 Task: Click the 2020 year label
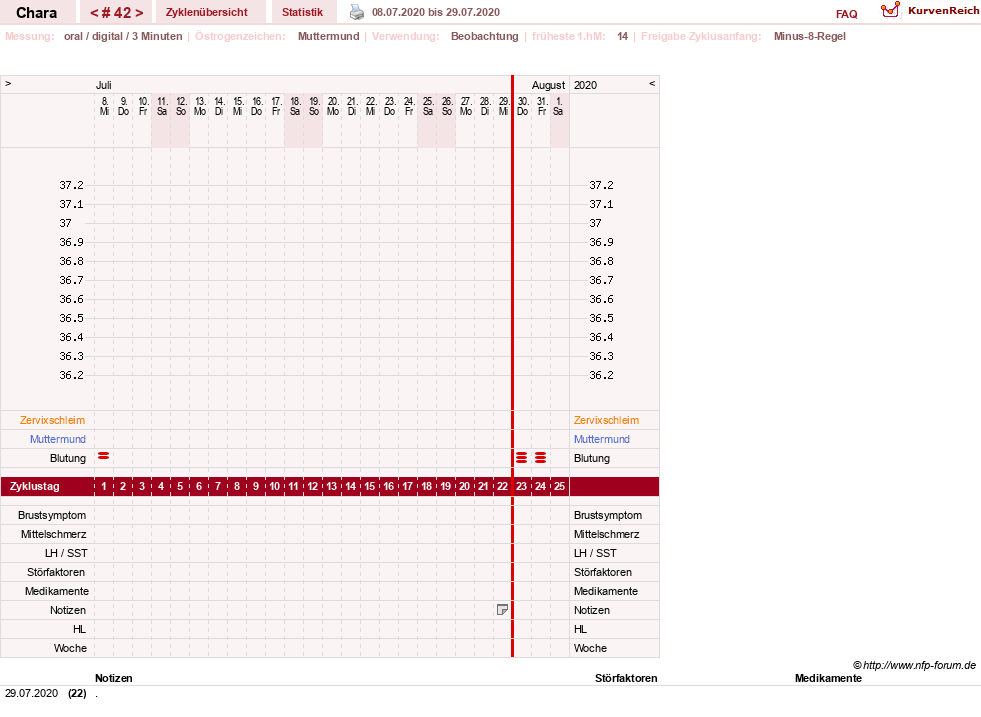point(586,85)
